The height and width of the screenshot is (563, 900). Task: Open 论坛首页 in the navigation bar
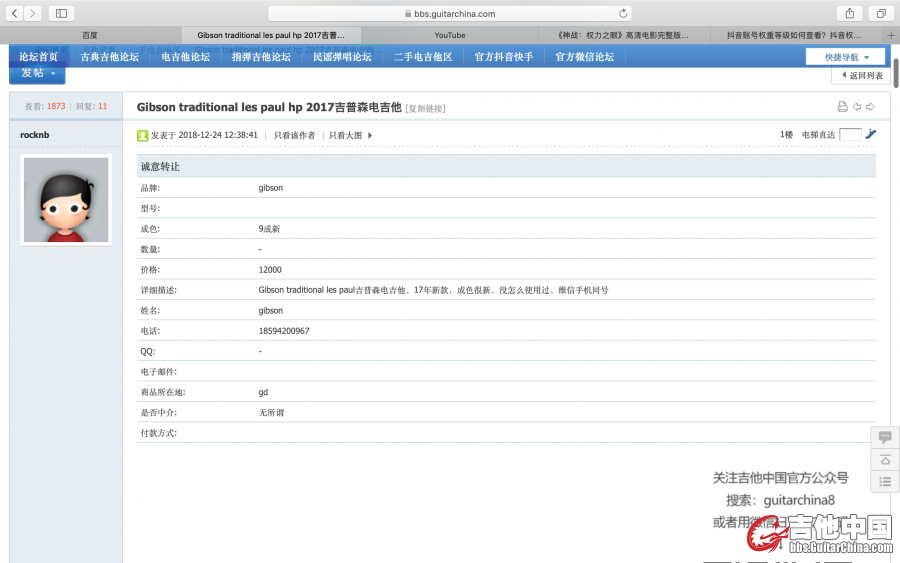(38, 57)
